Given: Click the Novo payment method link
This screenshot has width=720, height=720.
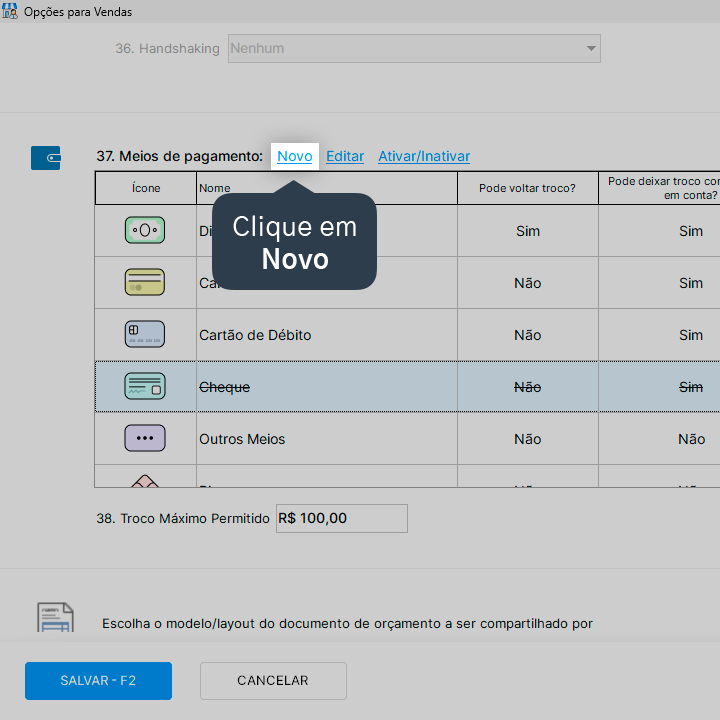Looking at the screenshot, I should pos(294,157).
